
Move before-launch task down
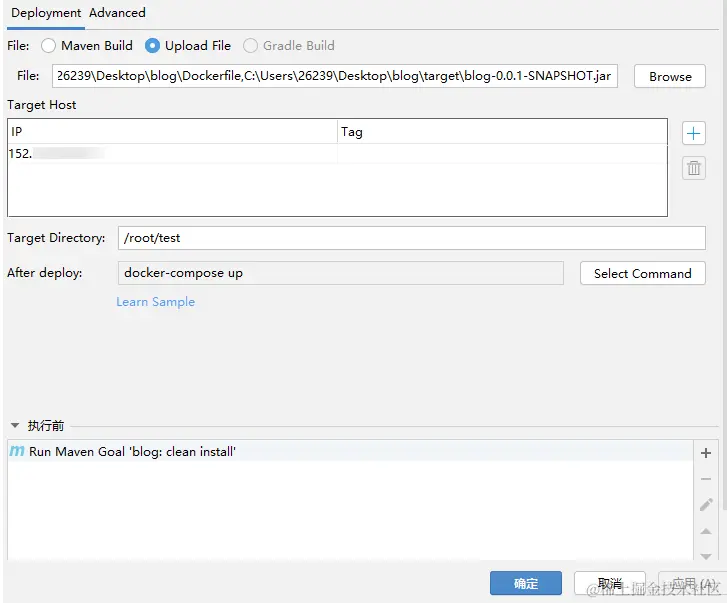(706, 556)
